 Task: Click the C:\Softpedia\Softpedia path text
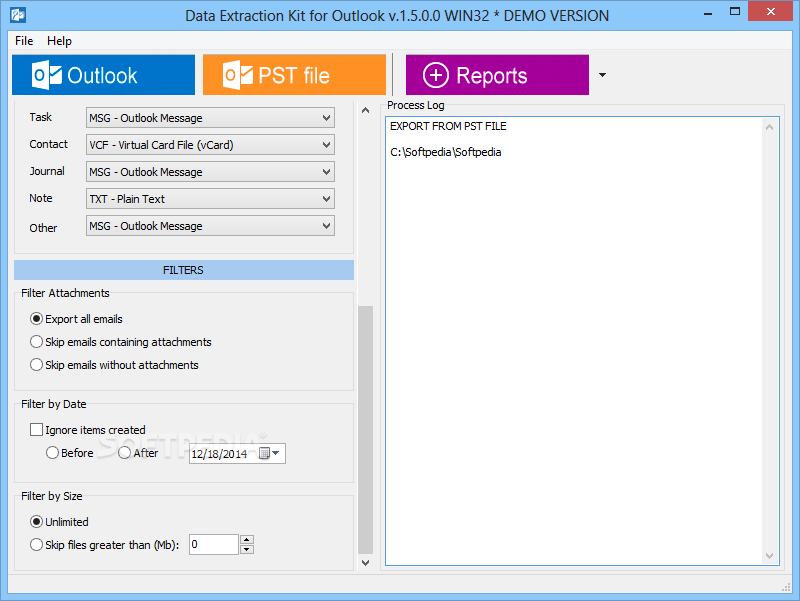[x=445, y=152]
